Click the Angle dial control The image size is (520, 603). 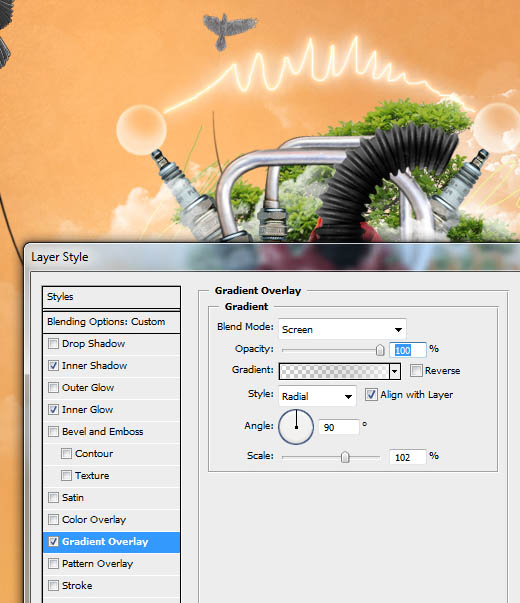click(x=296, y=427)
